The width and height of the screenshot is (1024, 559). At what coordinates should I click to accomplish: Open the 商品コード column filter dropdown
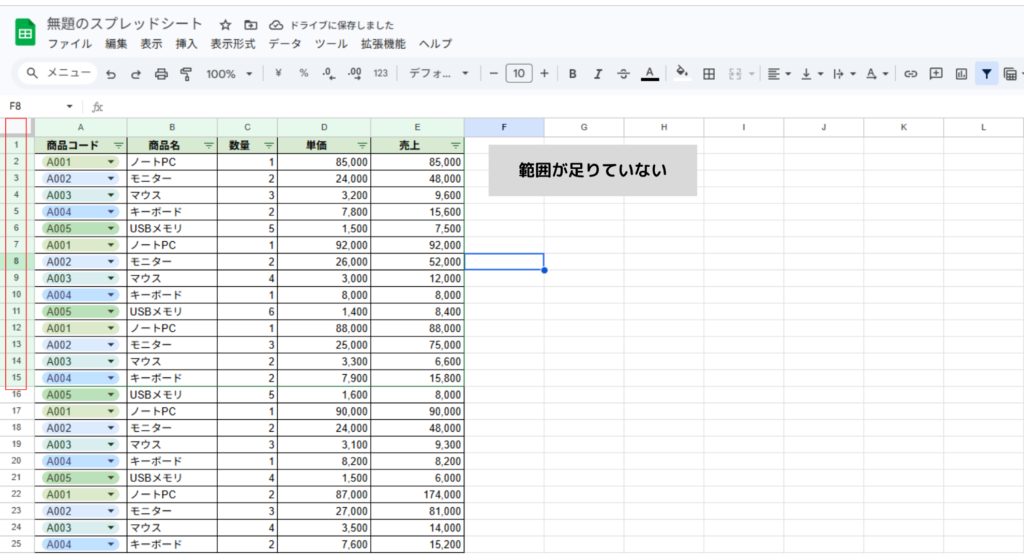(x=119, y=145)
